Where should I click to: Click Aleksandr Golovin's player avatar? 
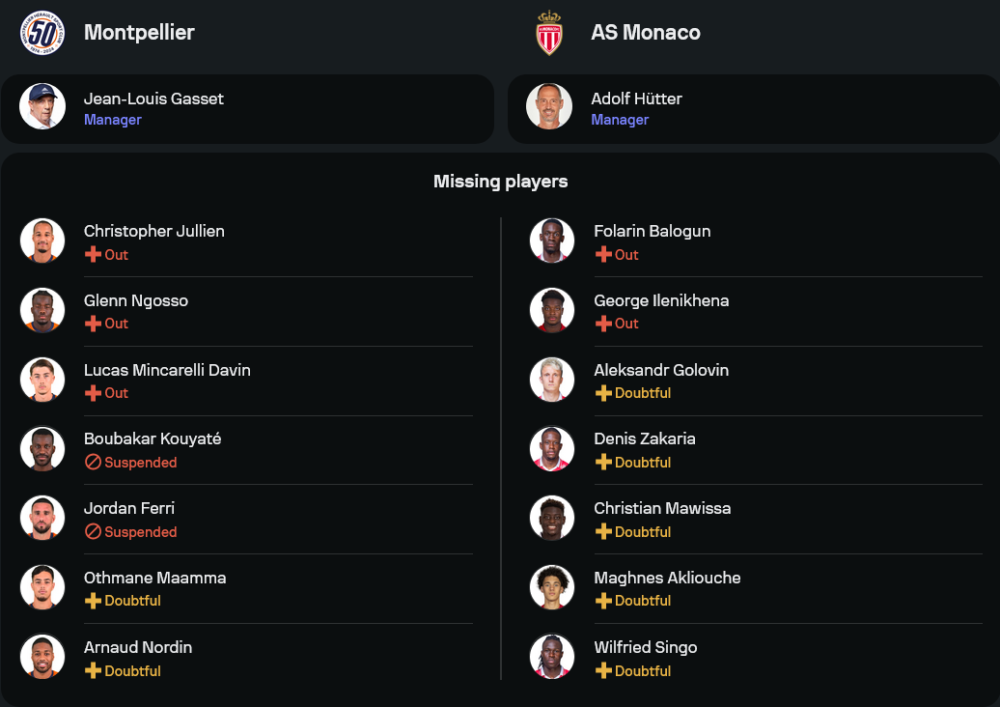coord(552,380)
